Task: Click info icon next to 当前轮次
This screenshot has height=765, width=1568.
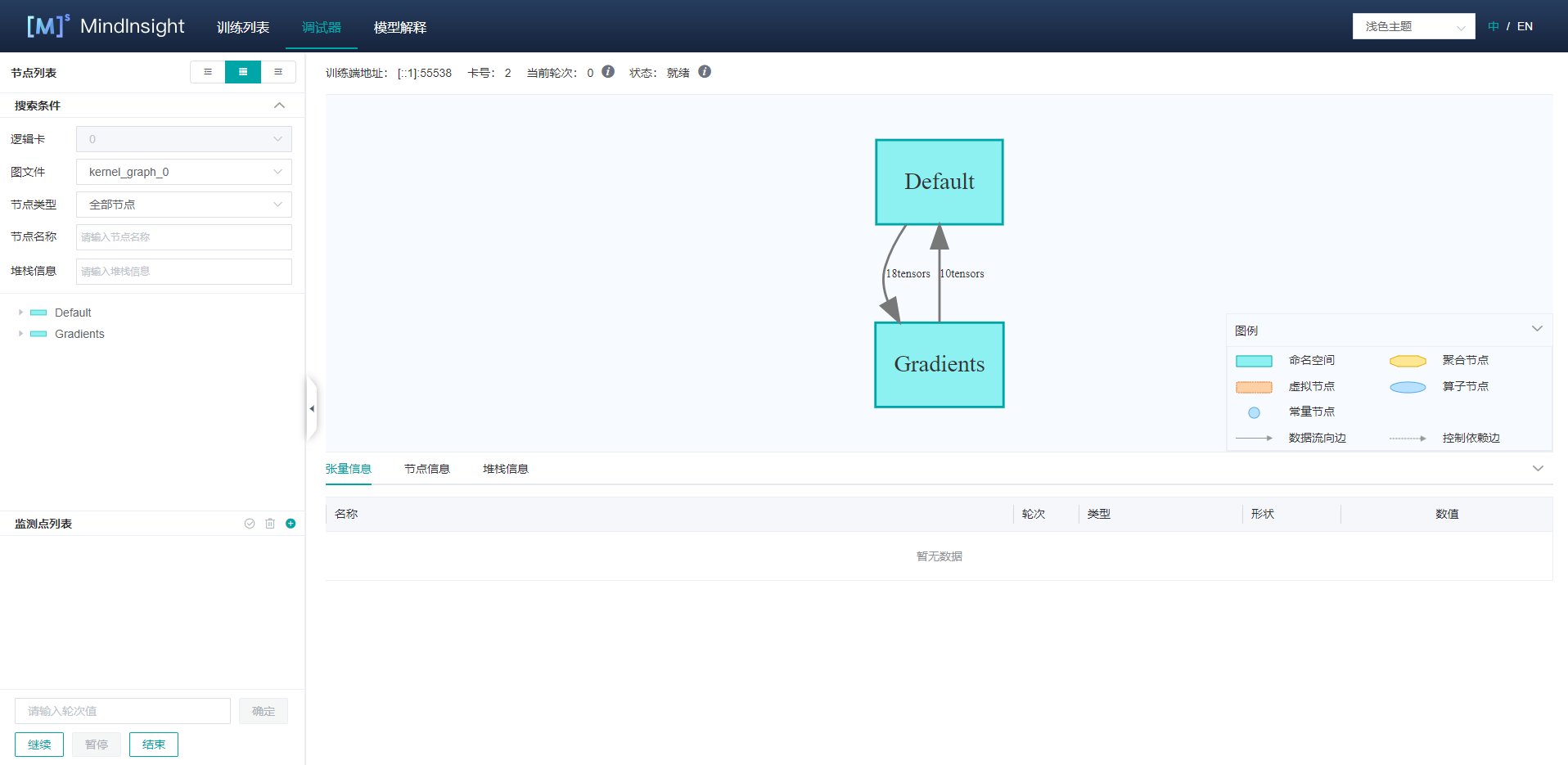Action: tap(608, 72)
